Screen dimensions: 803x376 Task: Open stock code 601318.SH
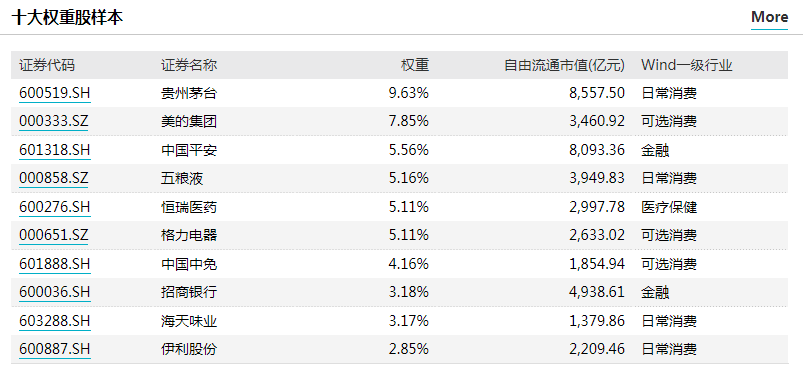[x=55, y=150]
